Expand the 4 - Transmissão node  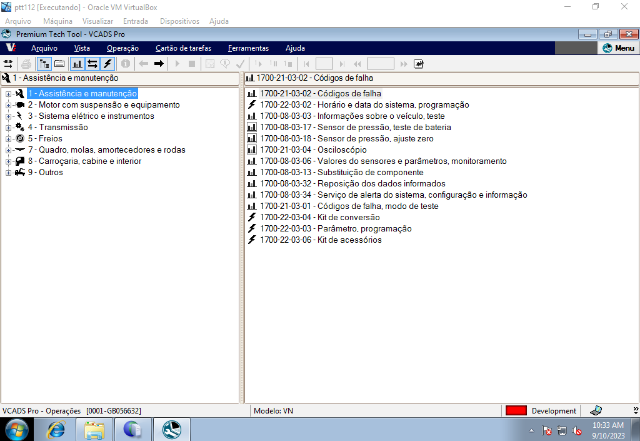8,127
